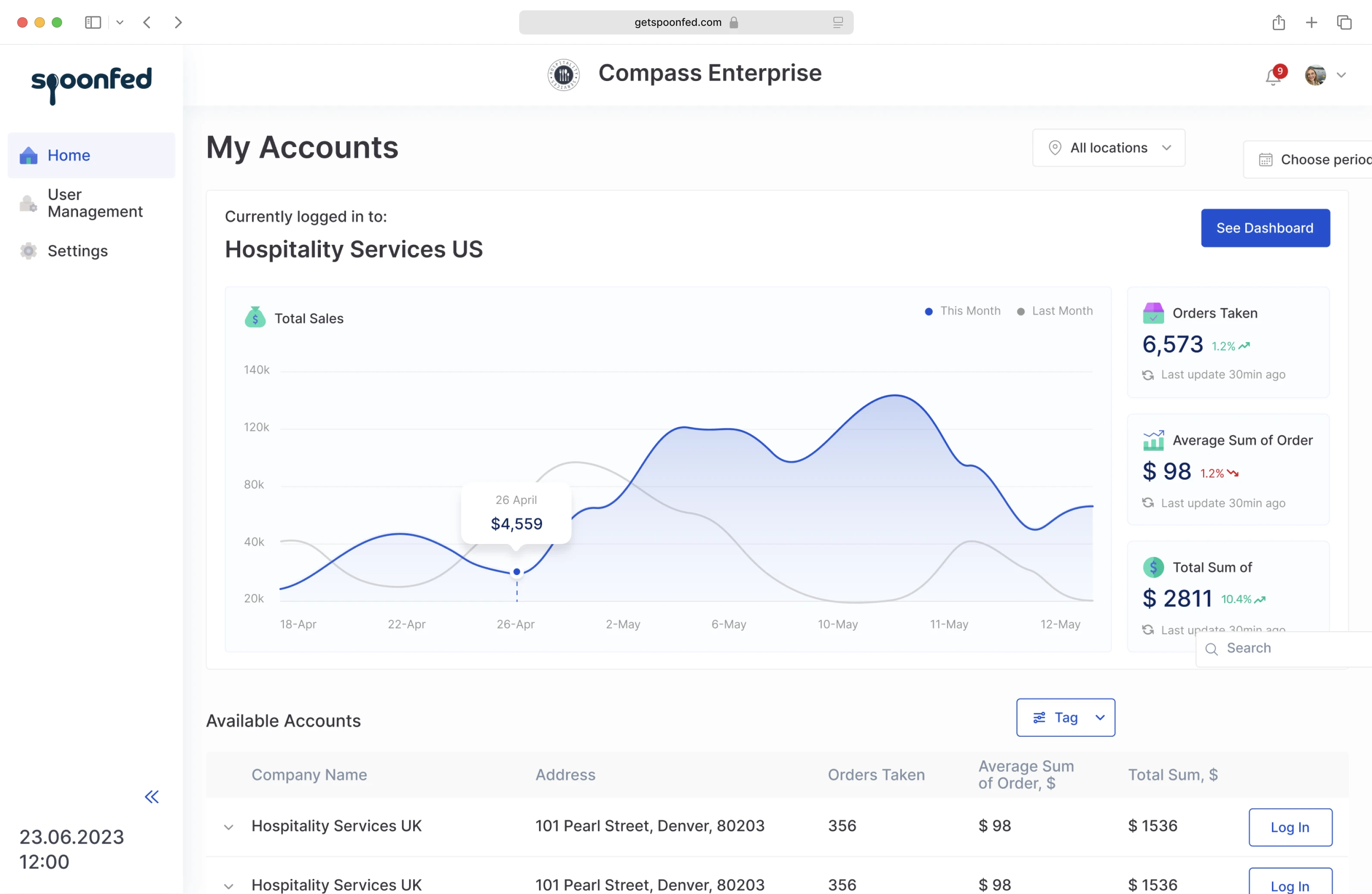The width and height of the screenshot is (1372, 894).
Task: Click the See Dashboard button
Action: [x=1265, y=228]
